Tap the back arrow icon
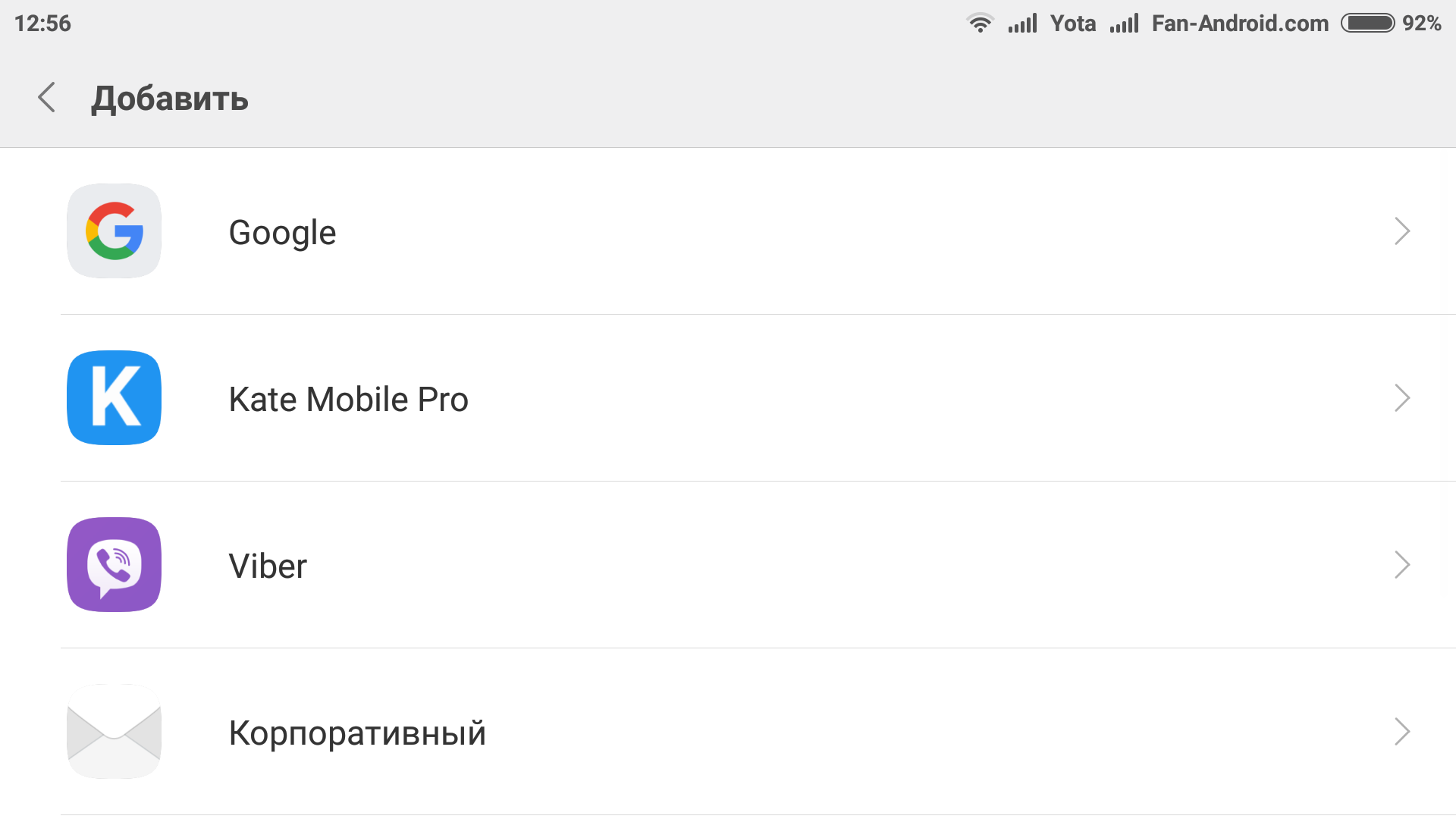1456x819 pixels. [x=46, y=97]
